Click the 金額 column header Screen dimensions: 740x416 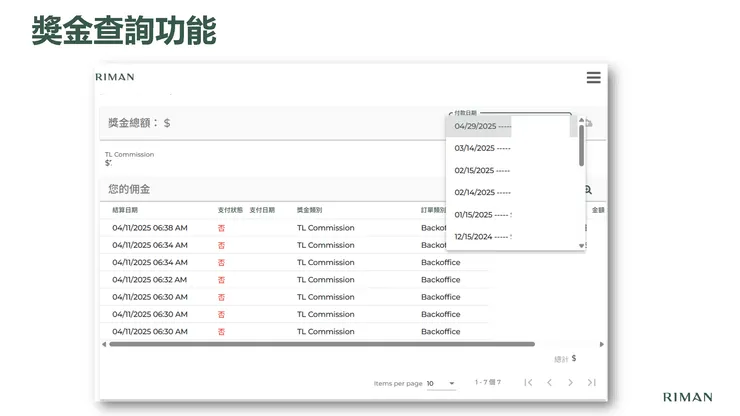pos(598,210)
